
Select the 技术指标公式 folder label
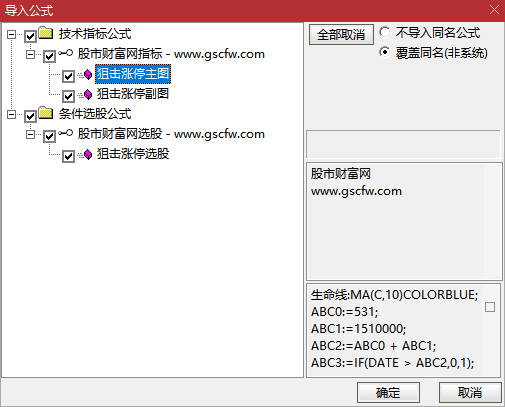[x=95, y=34]
